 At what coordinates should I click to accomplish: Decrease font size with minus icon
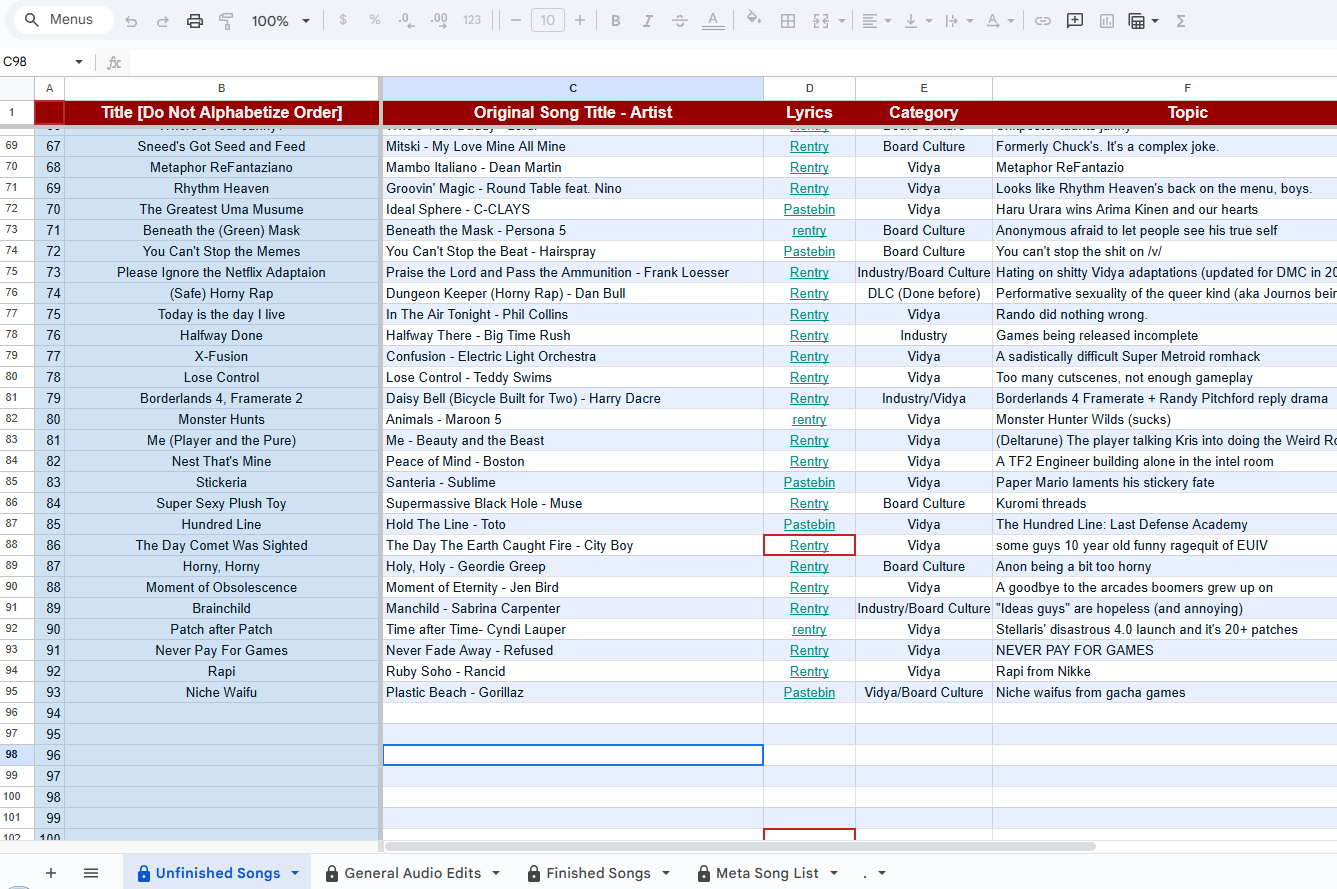(516, 21)
